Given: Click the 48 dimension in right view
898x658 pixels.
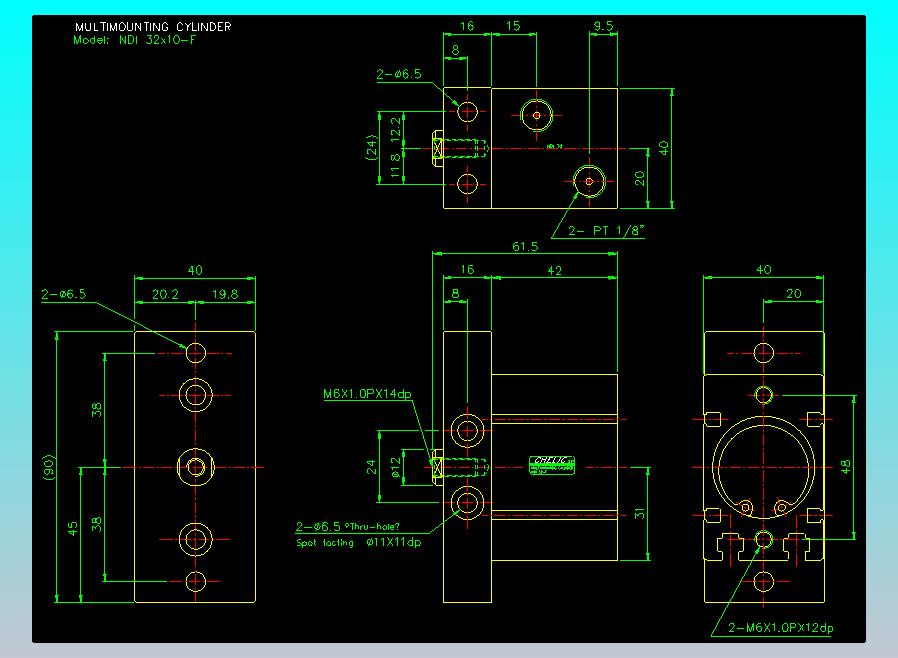Looking at the screenshot, I should (845, 465).
